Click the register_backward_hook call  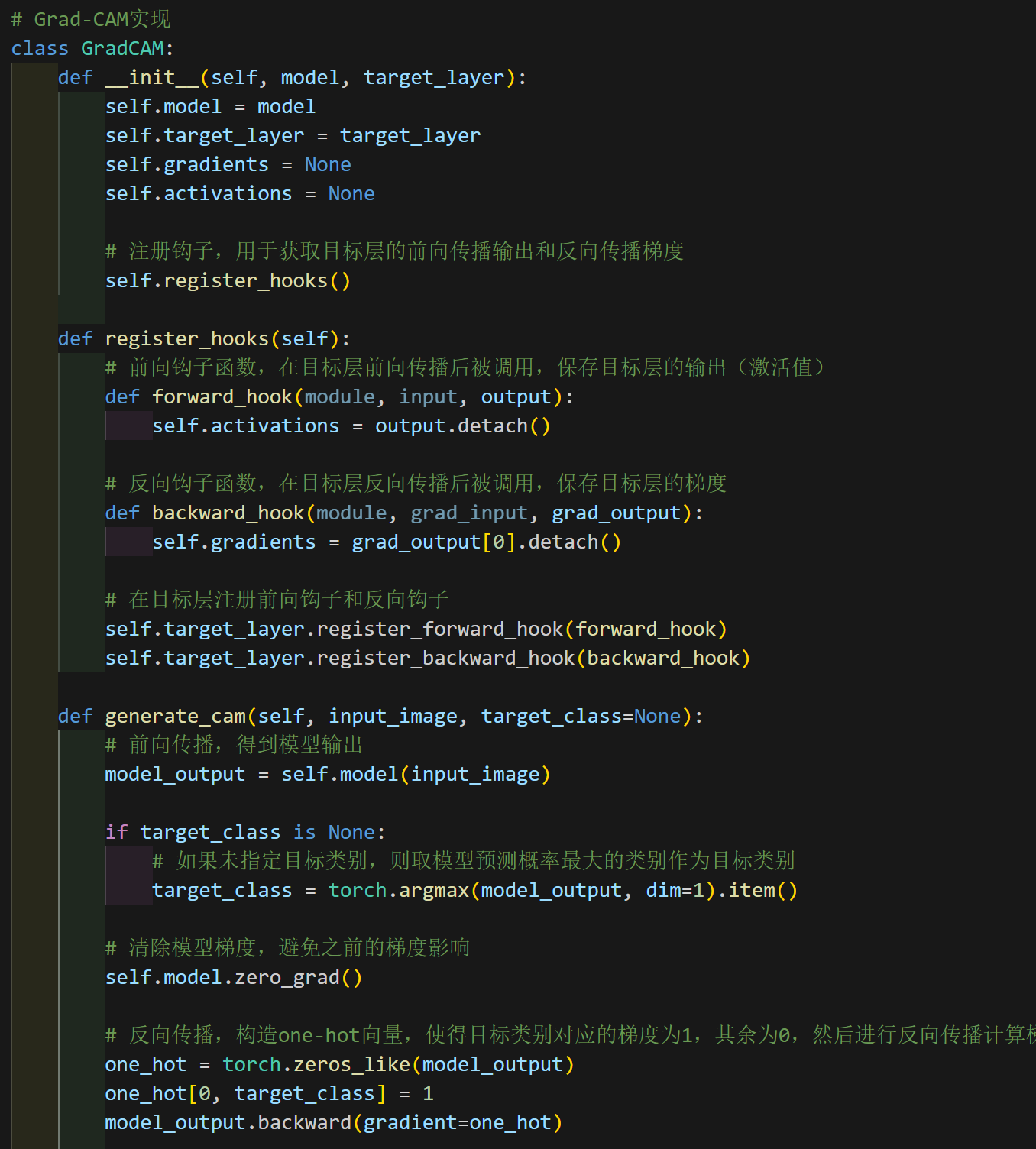tap(445, 657)
